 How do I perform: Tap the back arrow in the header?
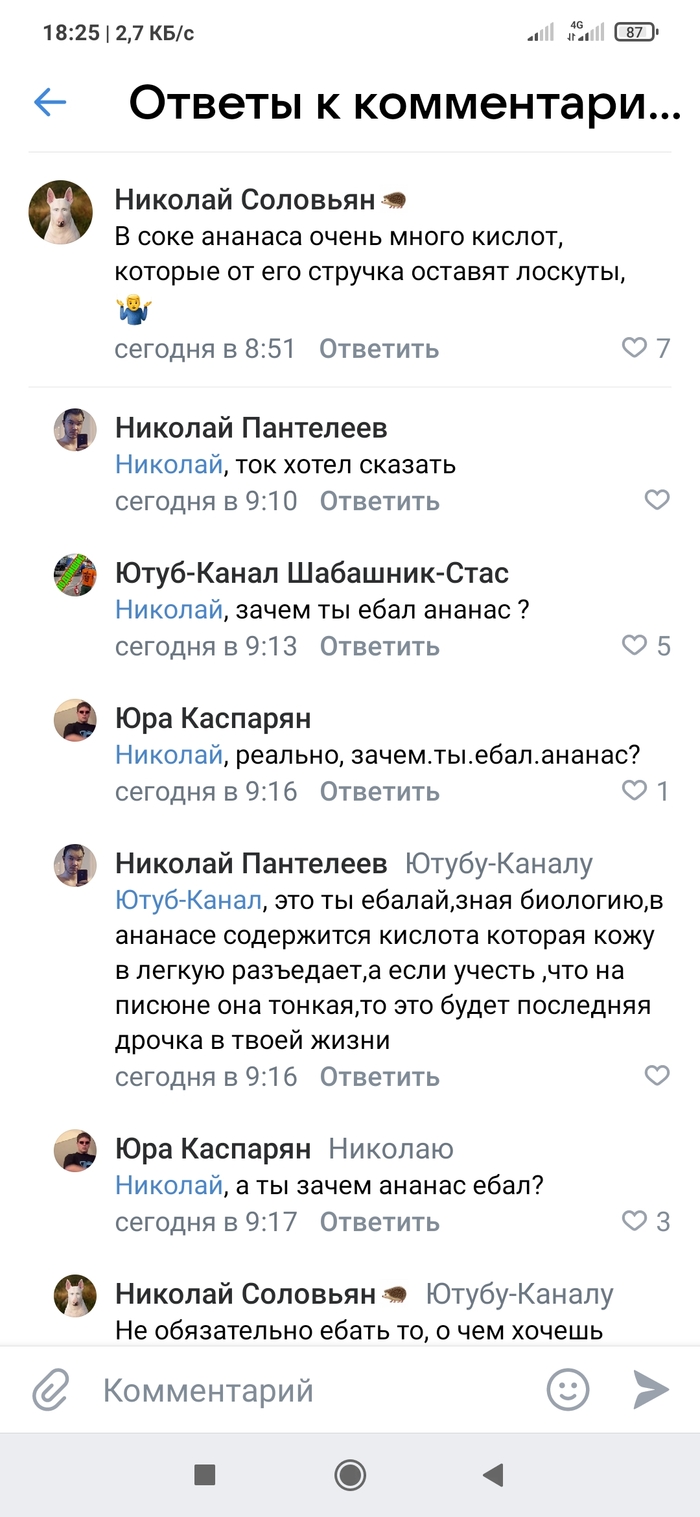[50, 101]
